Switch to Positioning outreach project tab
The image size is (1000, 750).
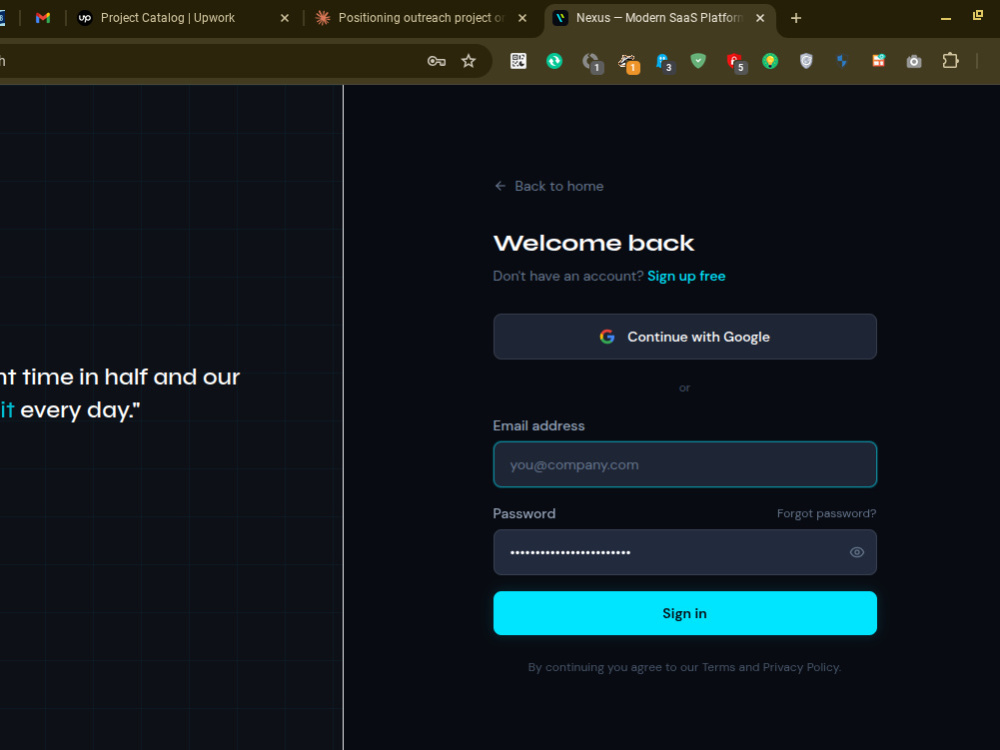[421, 18]
